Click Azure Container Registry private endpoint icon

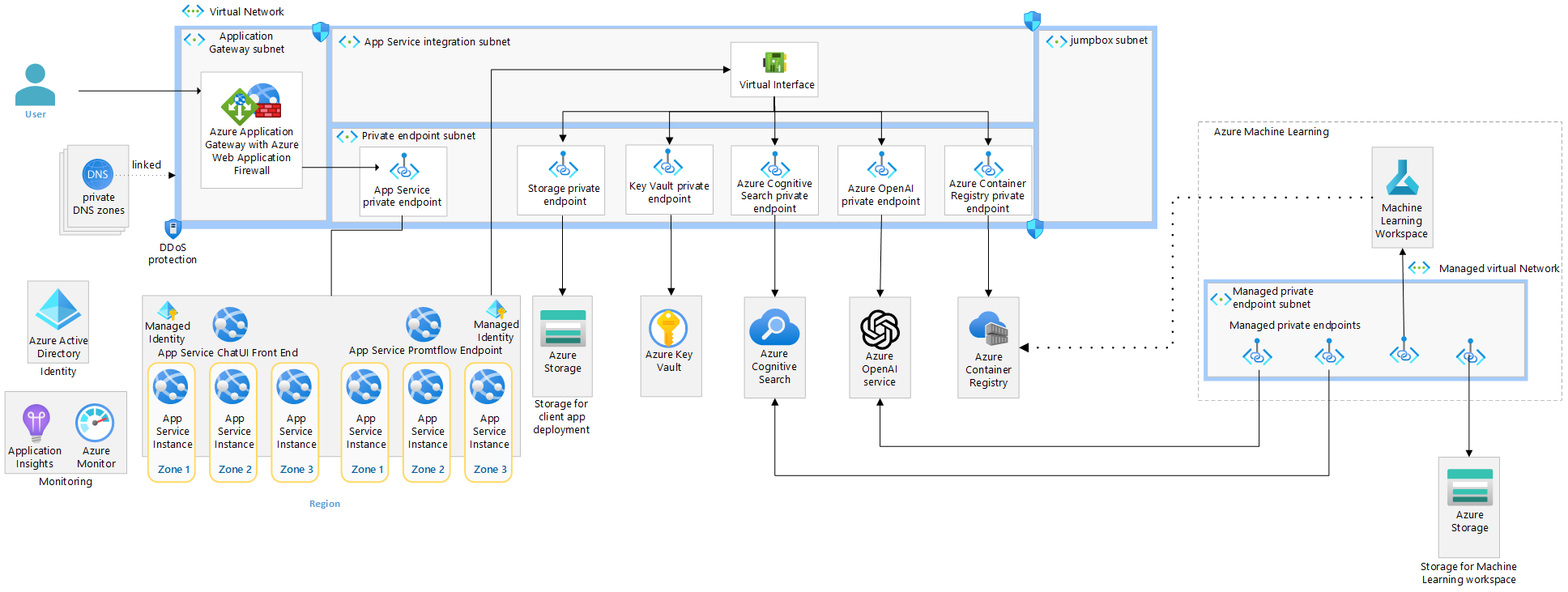[988, 166]
